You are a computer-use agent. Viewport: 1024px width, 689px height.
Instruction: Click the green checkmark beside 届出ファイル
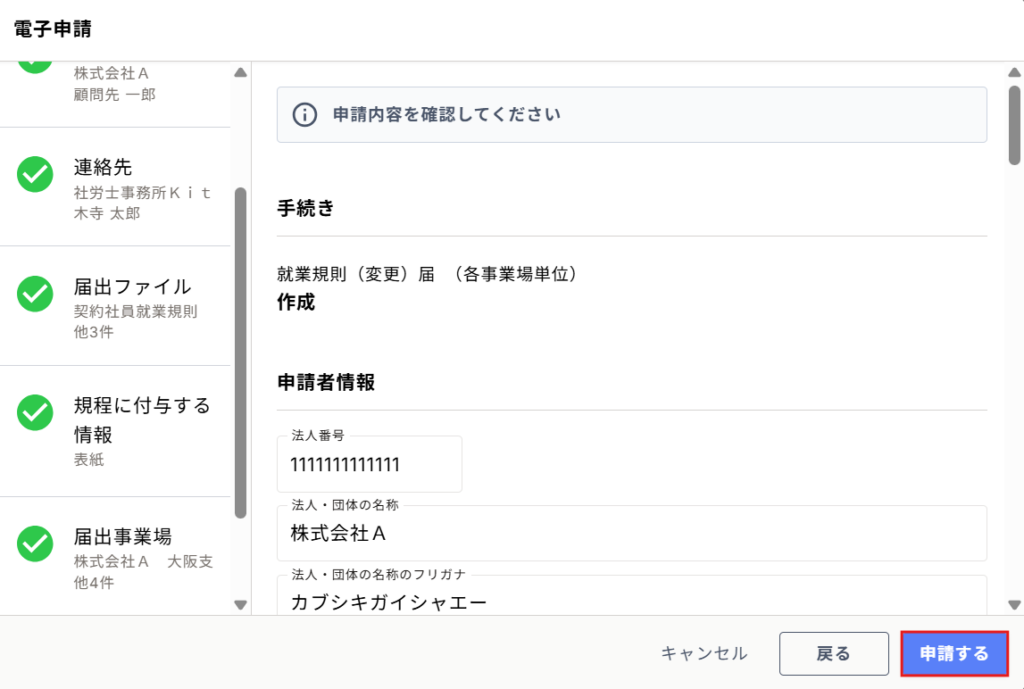coord(35,294)
